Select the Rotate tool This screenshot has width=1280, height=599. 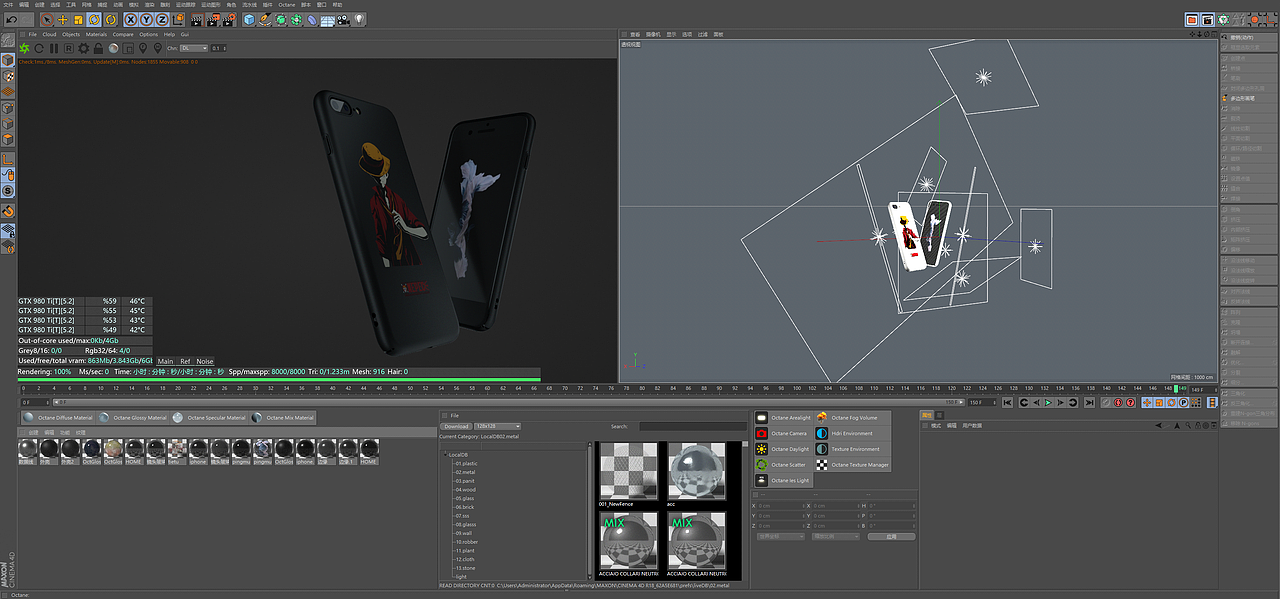(x=94, y=20)
